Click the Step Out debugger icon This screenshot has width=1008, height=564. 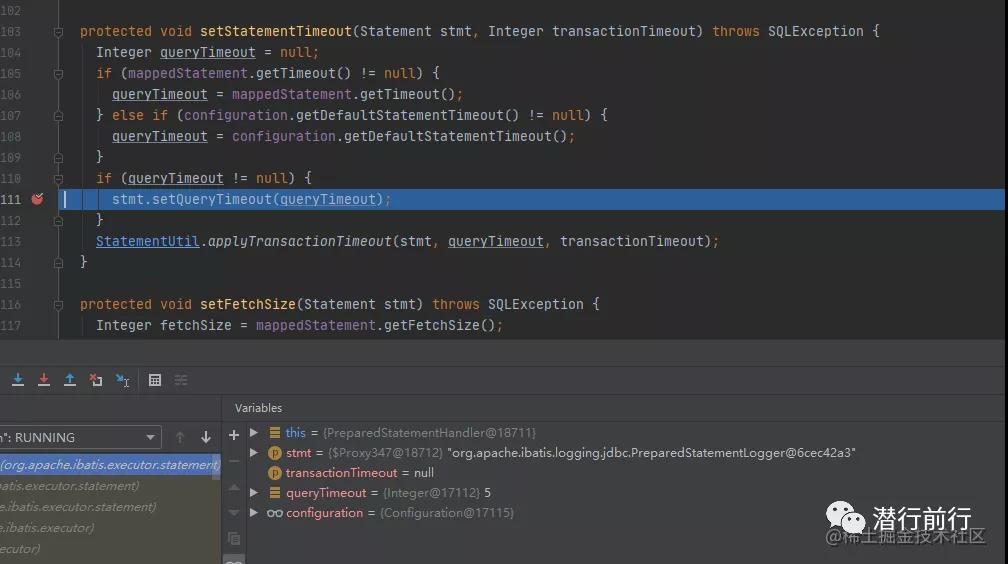pos(70,380)
